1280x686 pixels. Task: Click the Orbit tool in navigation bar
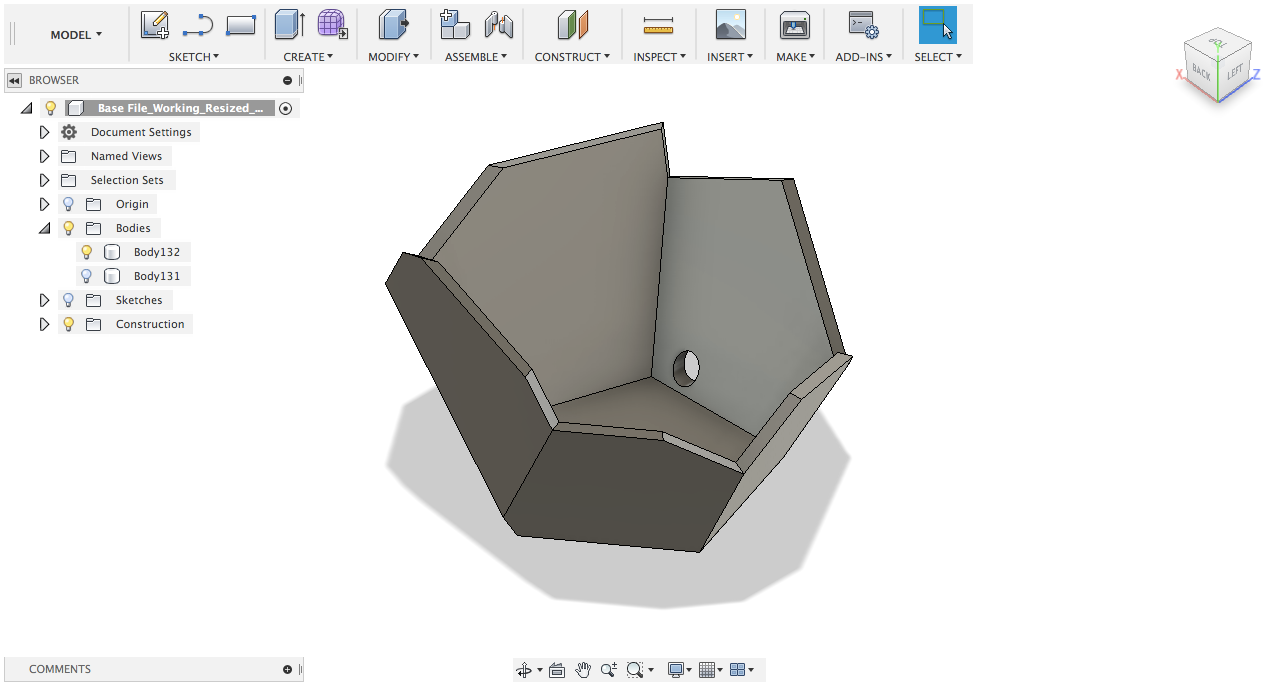pyautogui.click(x=523, y=670)
